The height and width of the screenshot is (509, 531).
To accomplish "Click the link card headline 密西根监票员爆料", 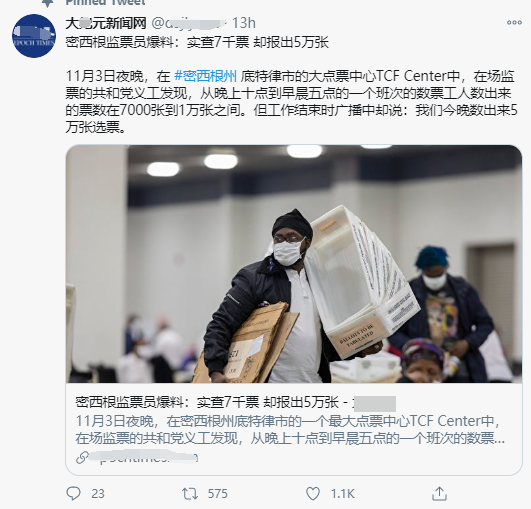I will click(207, 402).
